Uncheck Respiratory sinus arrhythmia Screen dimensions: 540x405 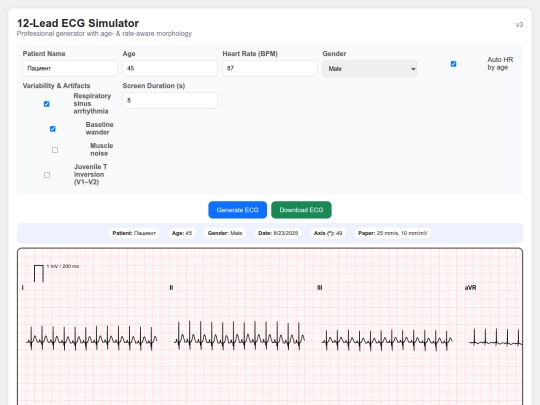[46, 104]
